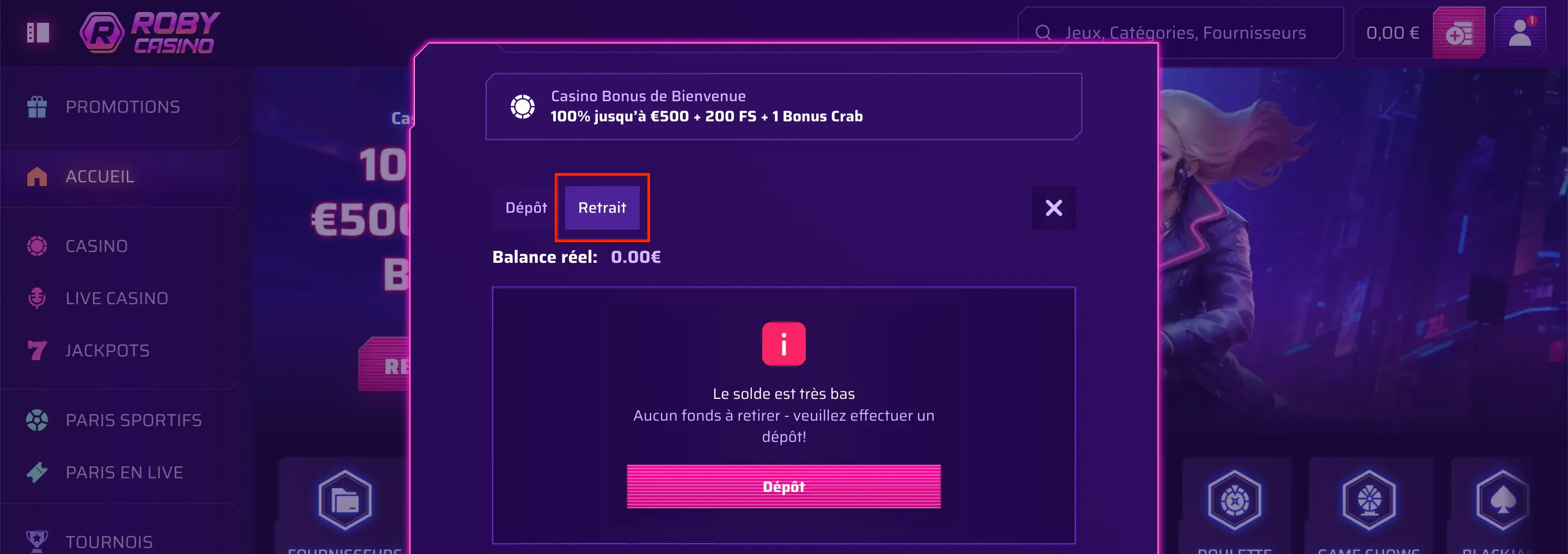Collapse the sidebar menu toggle icon
Image resolution: width=1568 pixels, height=554 pixels.
(38, 32)
